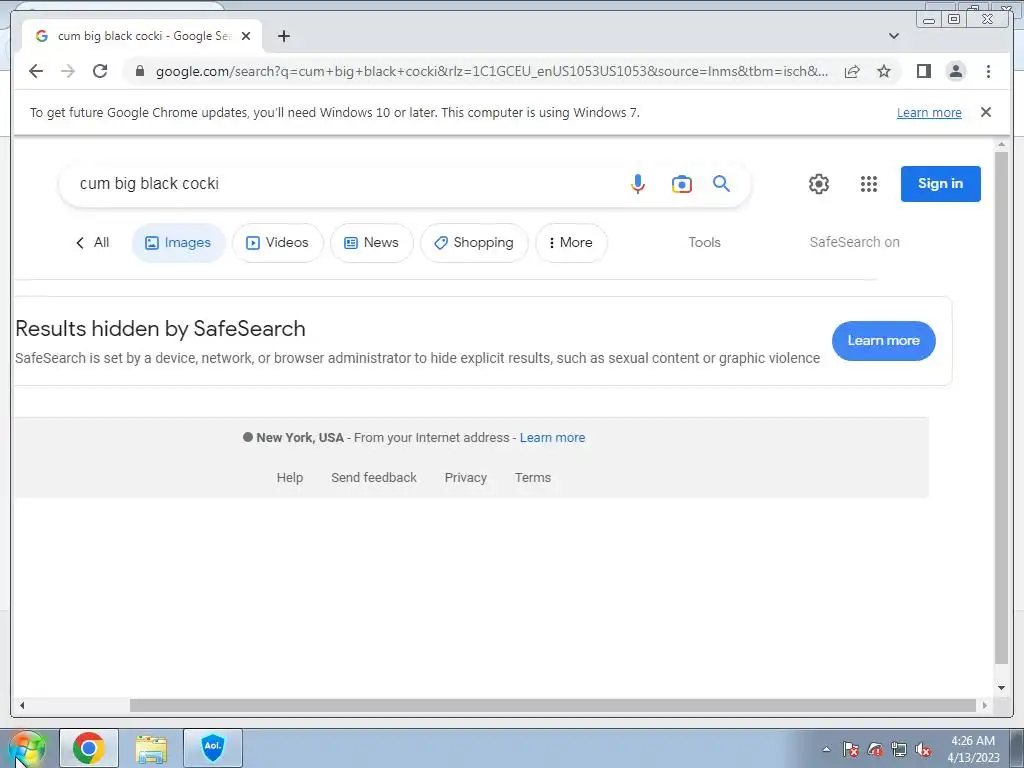Click the scroll down arrow

coord(1001,687)
